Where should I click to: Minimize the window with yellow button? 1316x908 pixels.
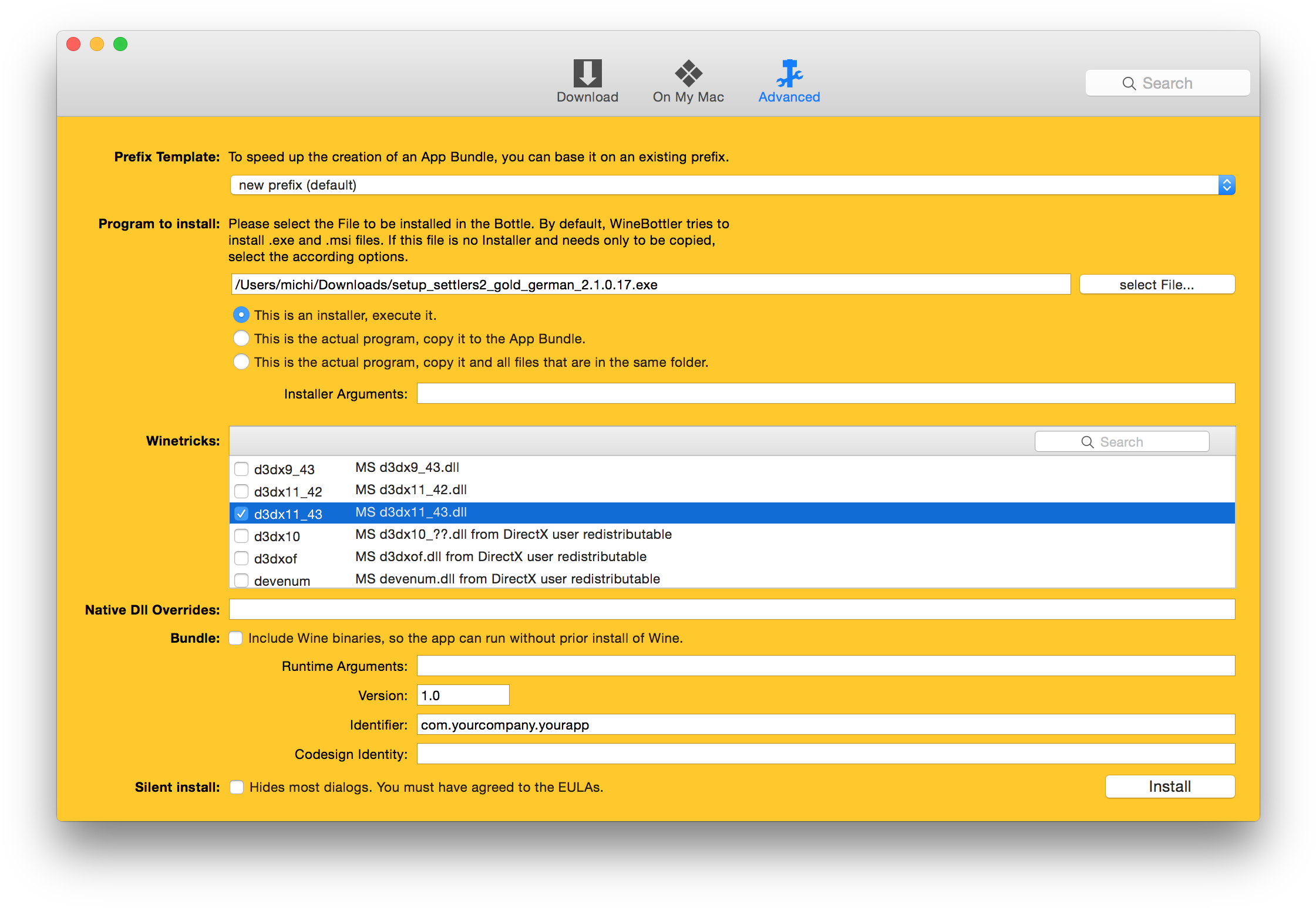[x=97, y=44]
